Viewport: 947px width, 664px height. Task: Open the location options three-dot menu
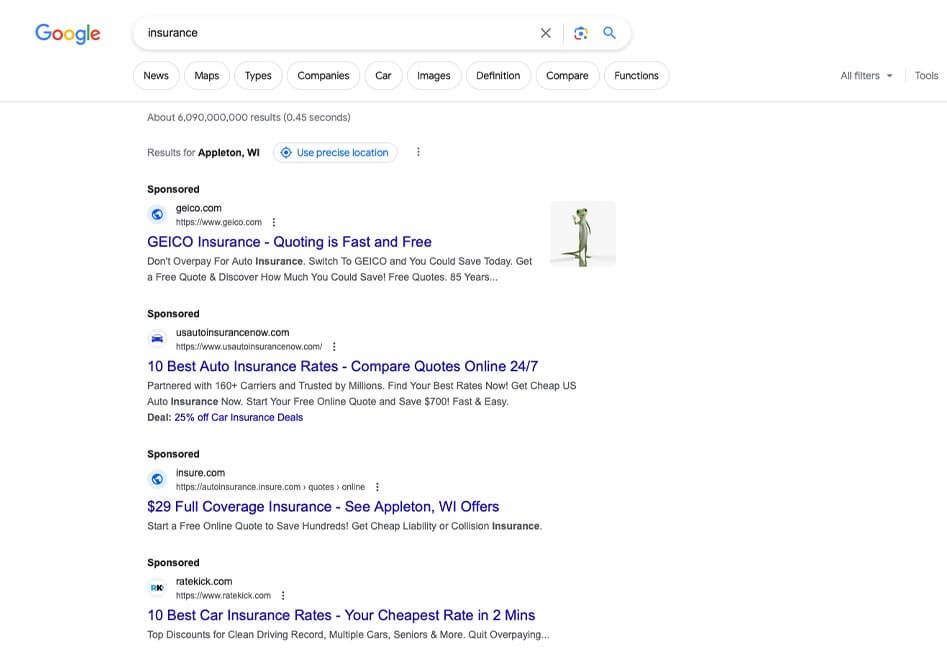coord(418,152)
